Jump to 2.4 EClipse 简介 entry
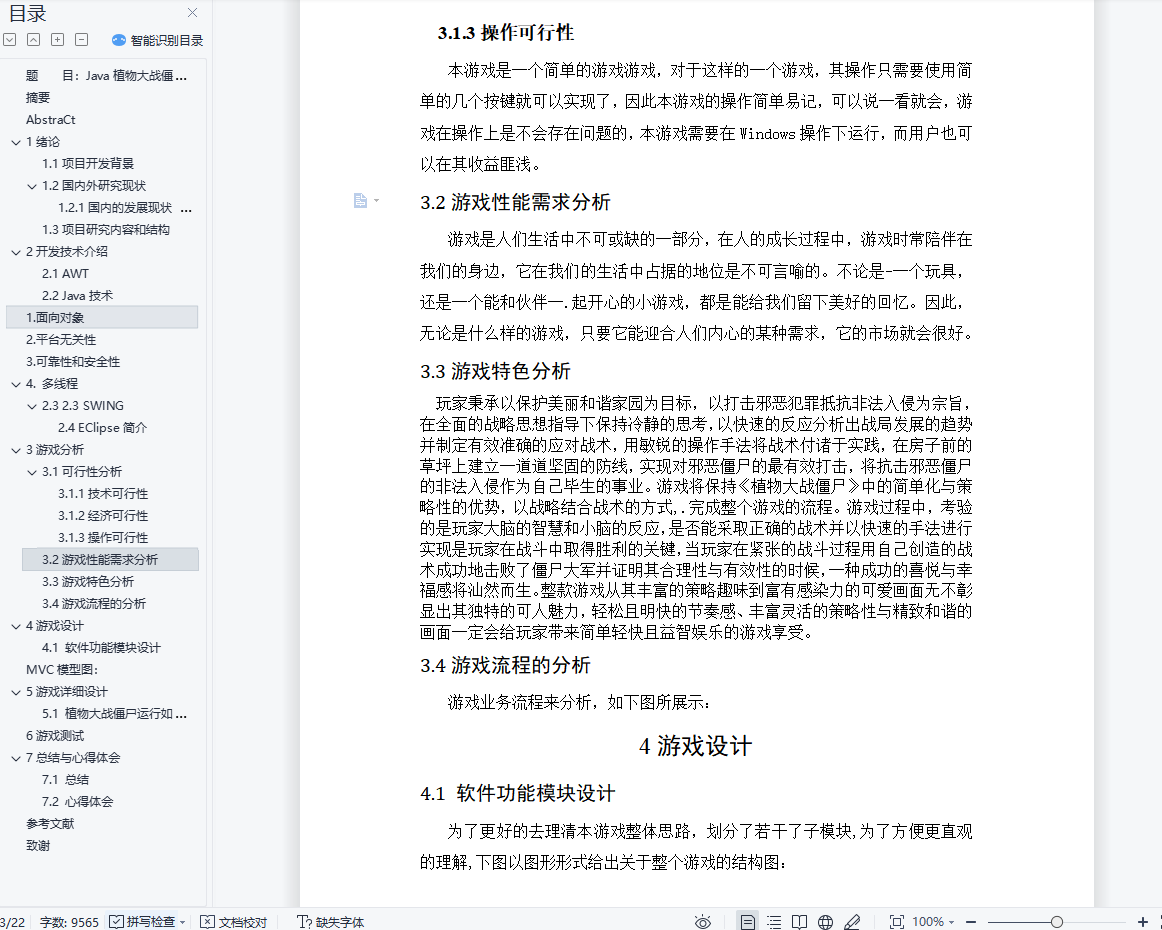This screenshot has height=930, width=1162. tap(102, 428)
